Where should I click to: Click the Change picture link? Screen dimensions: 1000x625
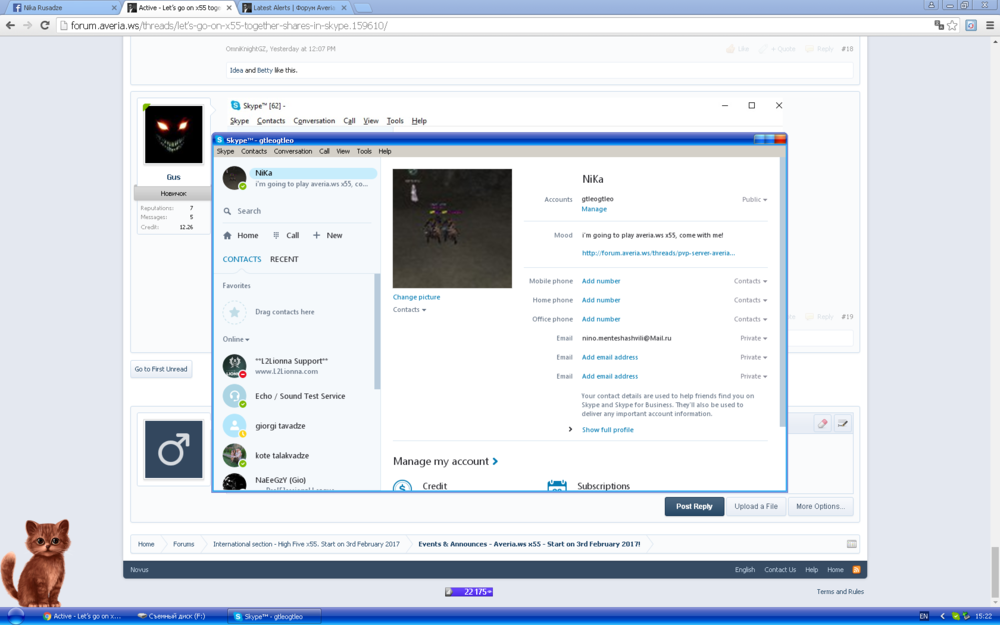pos(416,297)
